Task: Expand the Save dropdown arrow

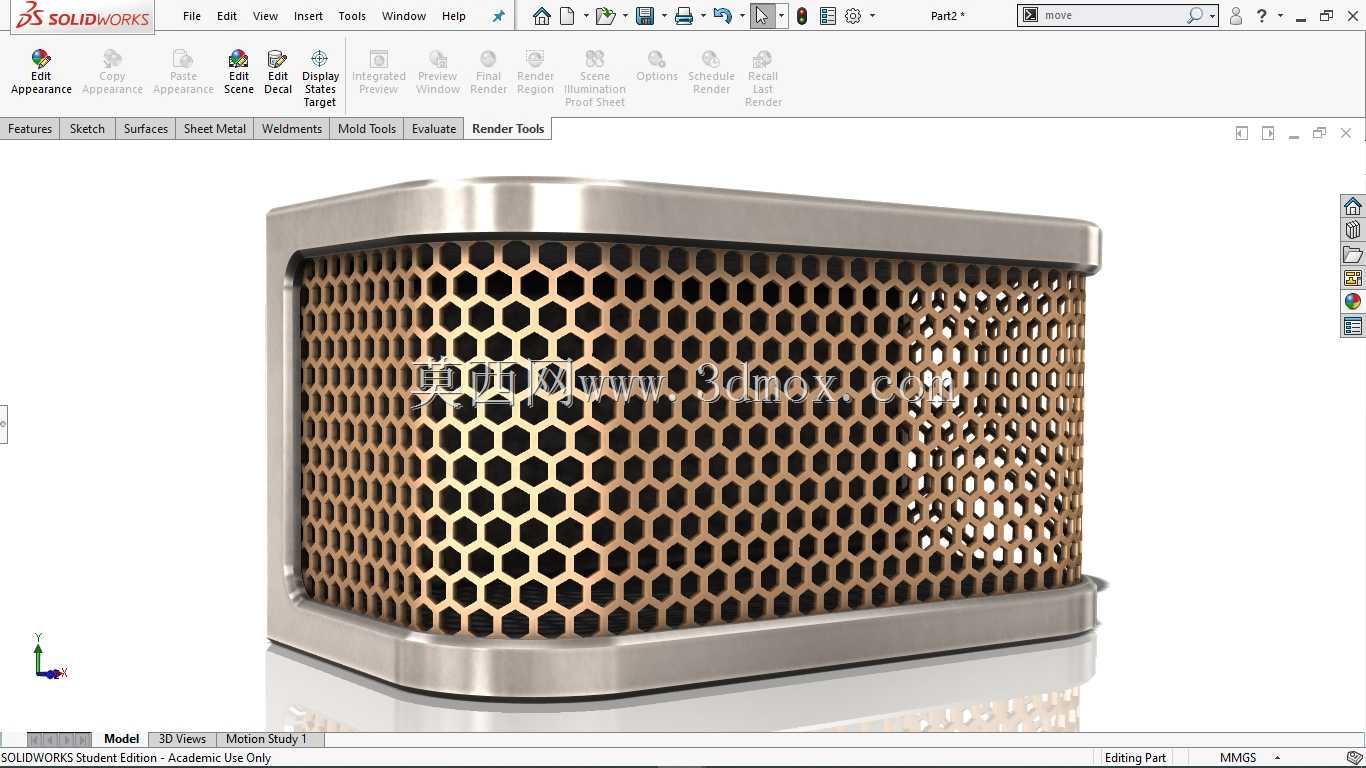Action: (664, 16)
